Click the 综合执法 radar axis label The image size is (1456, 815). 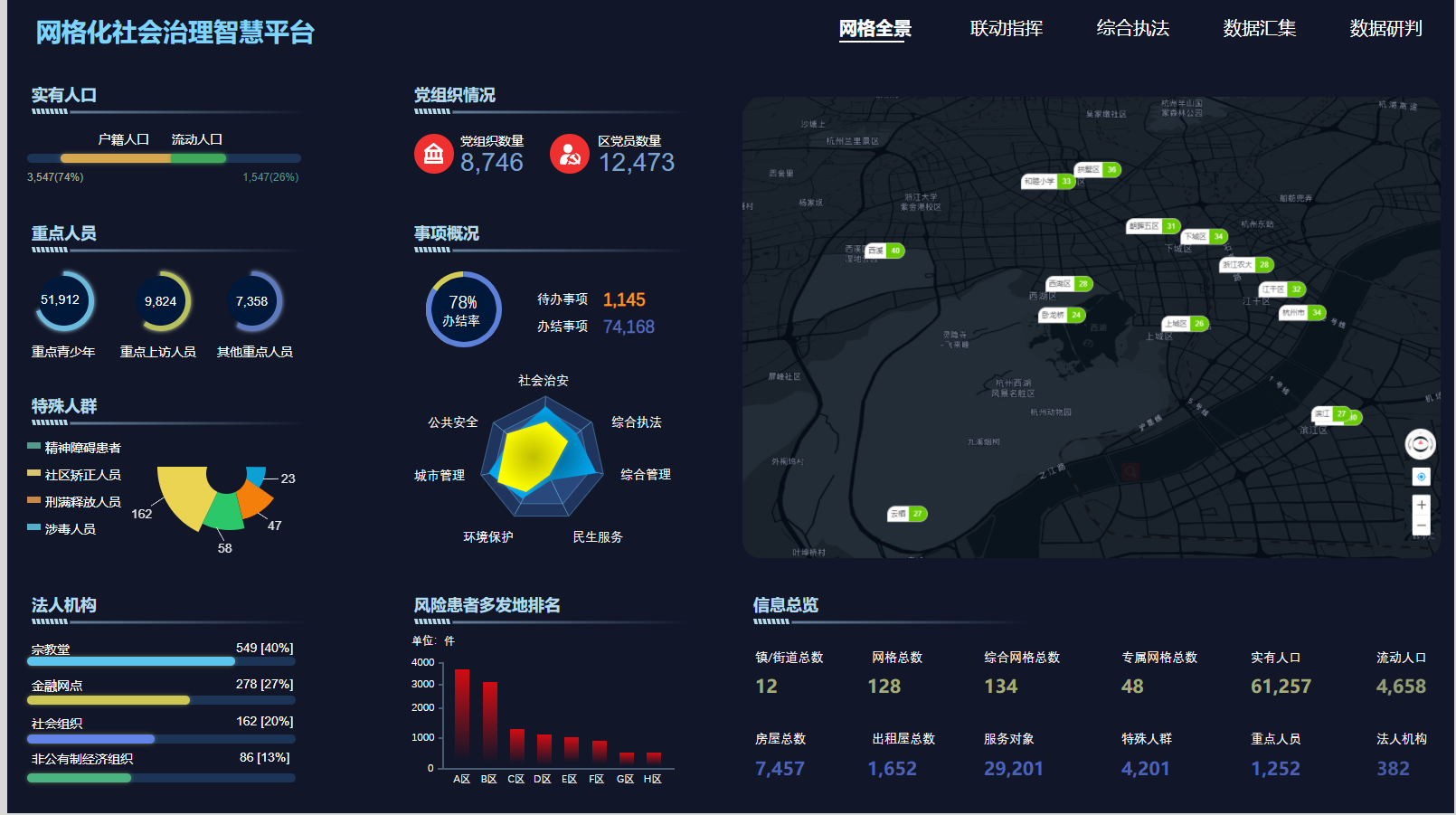coord(637,422)
